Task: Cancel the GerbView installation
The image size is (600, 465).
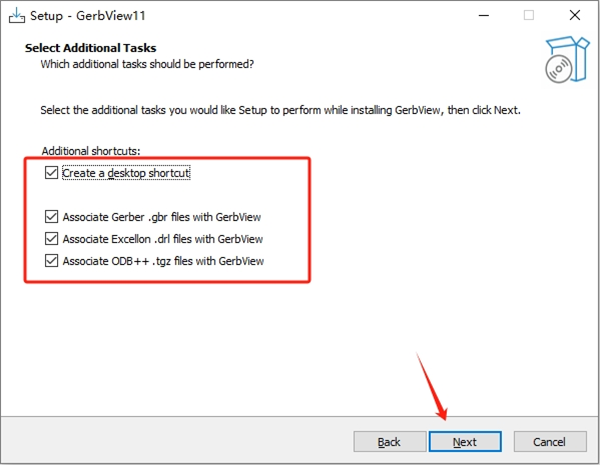Action: coord(549,441)
